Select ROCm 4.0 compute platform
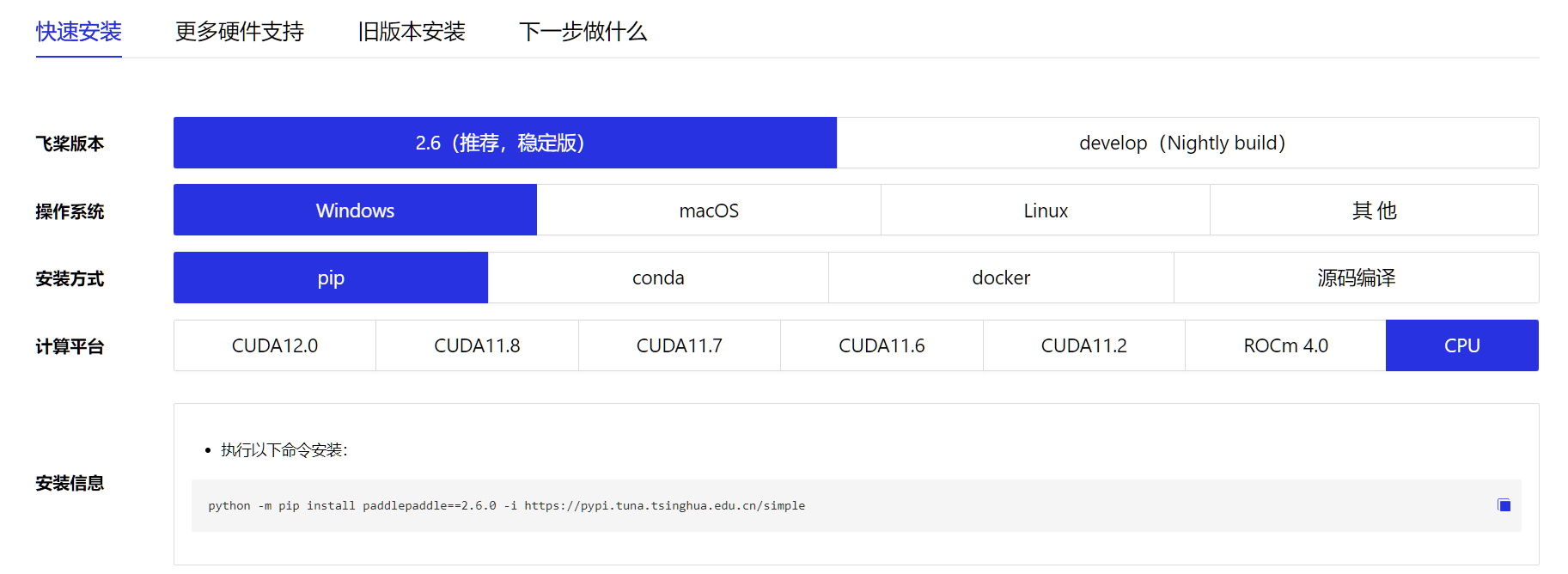Viewport: 1568px width, 574px height. [1285, 345]
